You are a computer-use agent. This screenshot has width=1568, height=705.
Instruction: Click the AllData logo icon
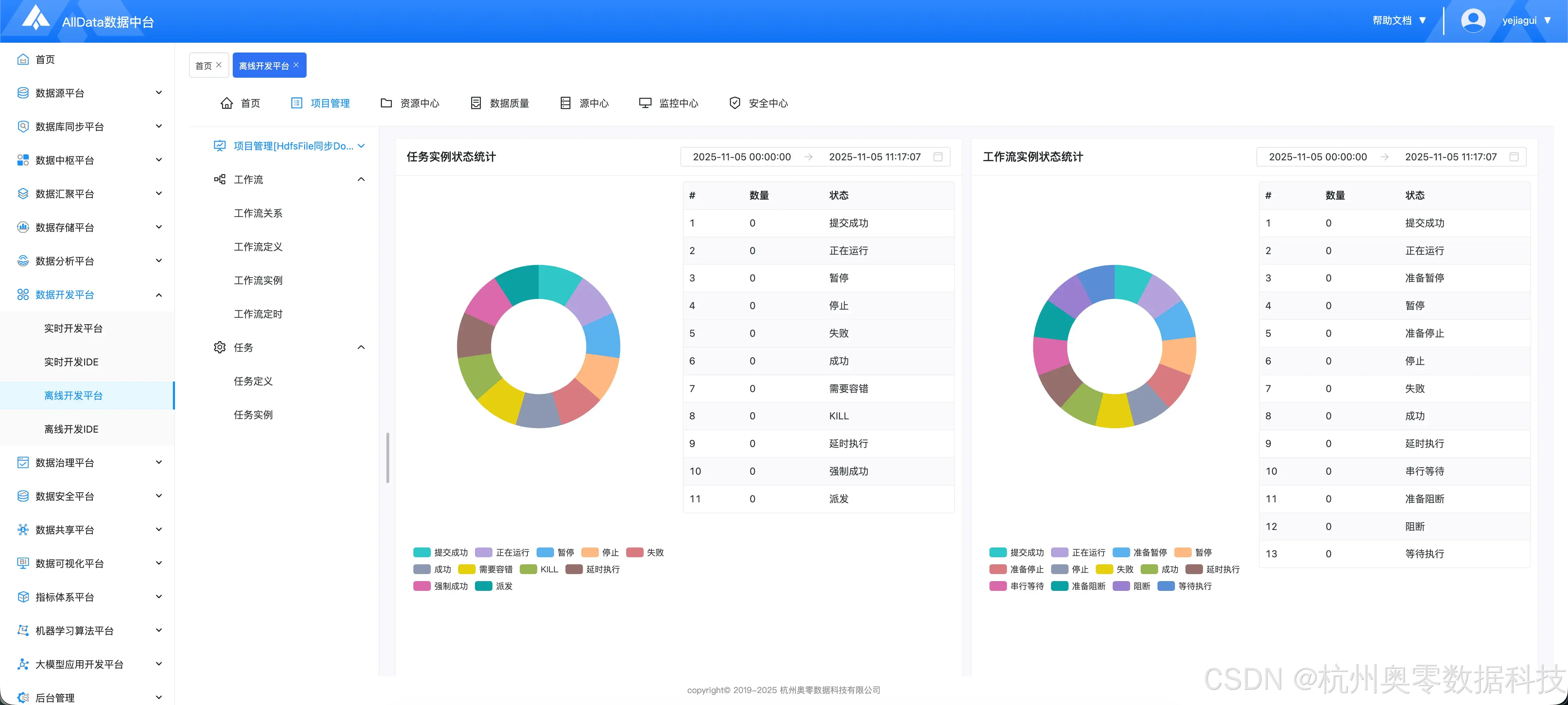(x=35, y=18)
